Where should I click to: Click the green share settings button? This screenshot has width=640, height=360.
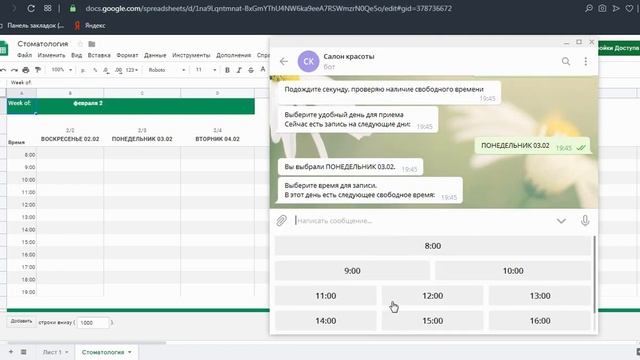619,48
